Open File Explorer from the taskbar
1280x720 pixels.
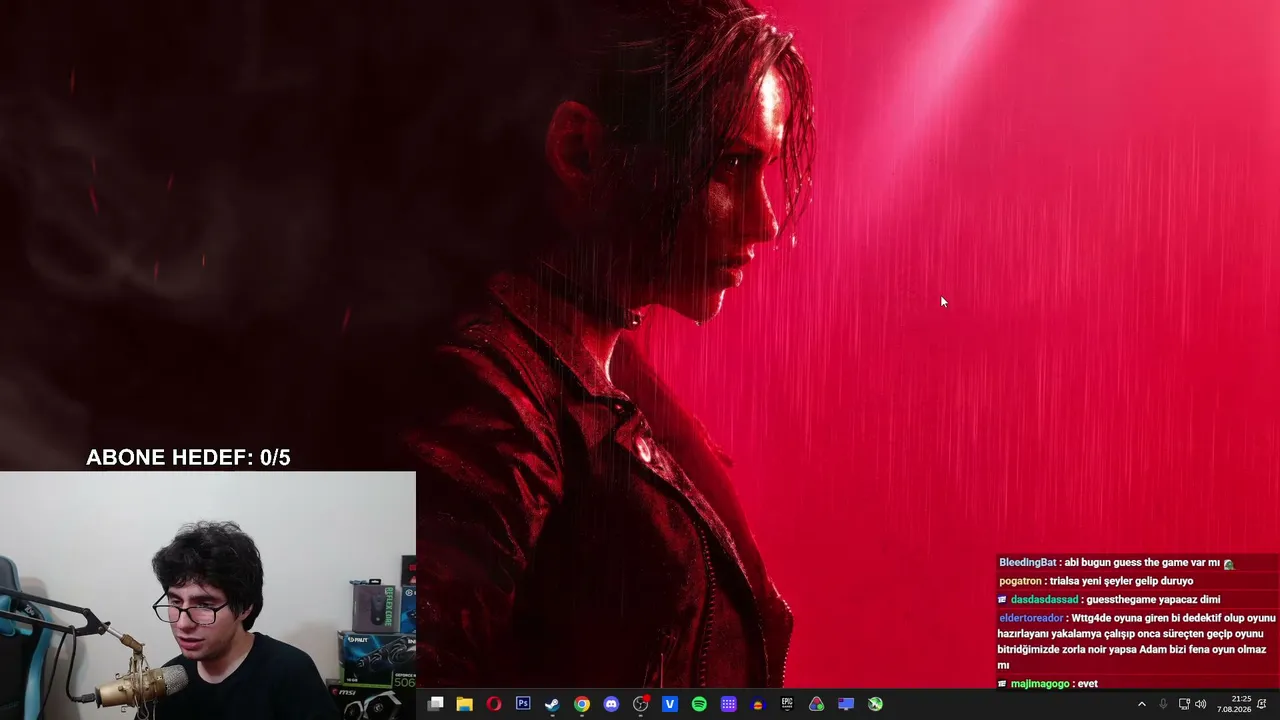point(464,704)
